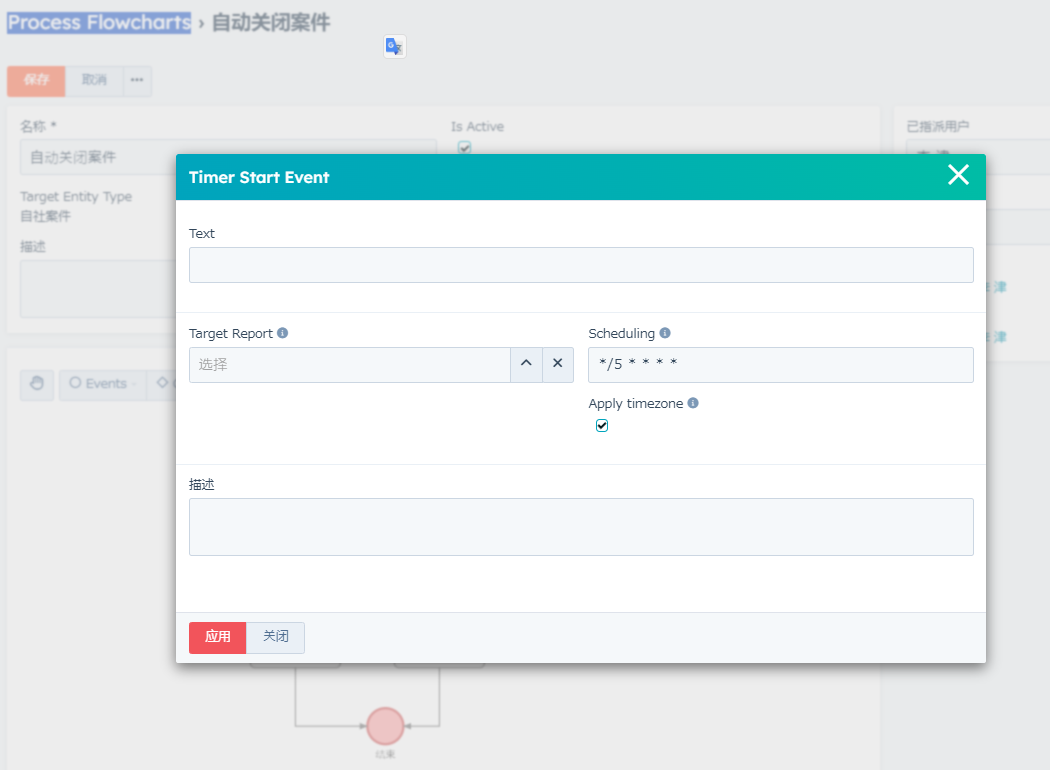Click the red 应用 apply button
The image size is (1050, 770).
(x=217, y=637)
